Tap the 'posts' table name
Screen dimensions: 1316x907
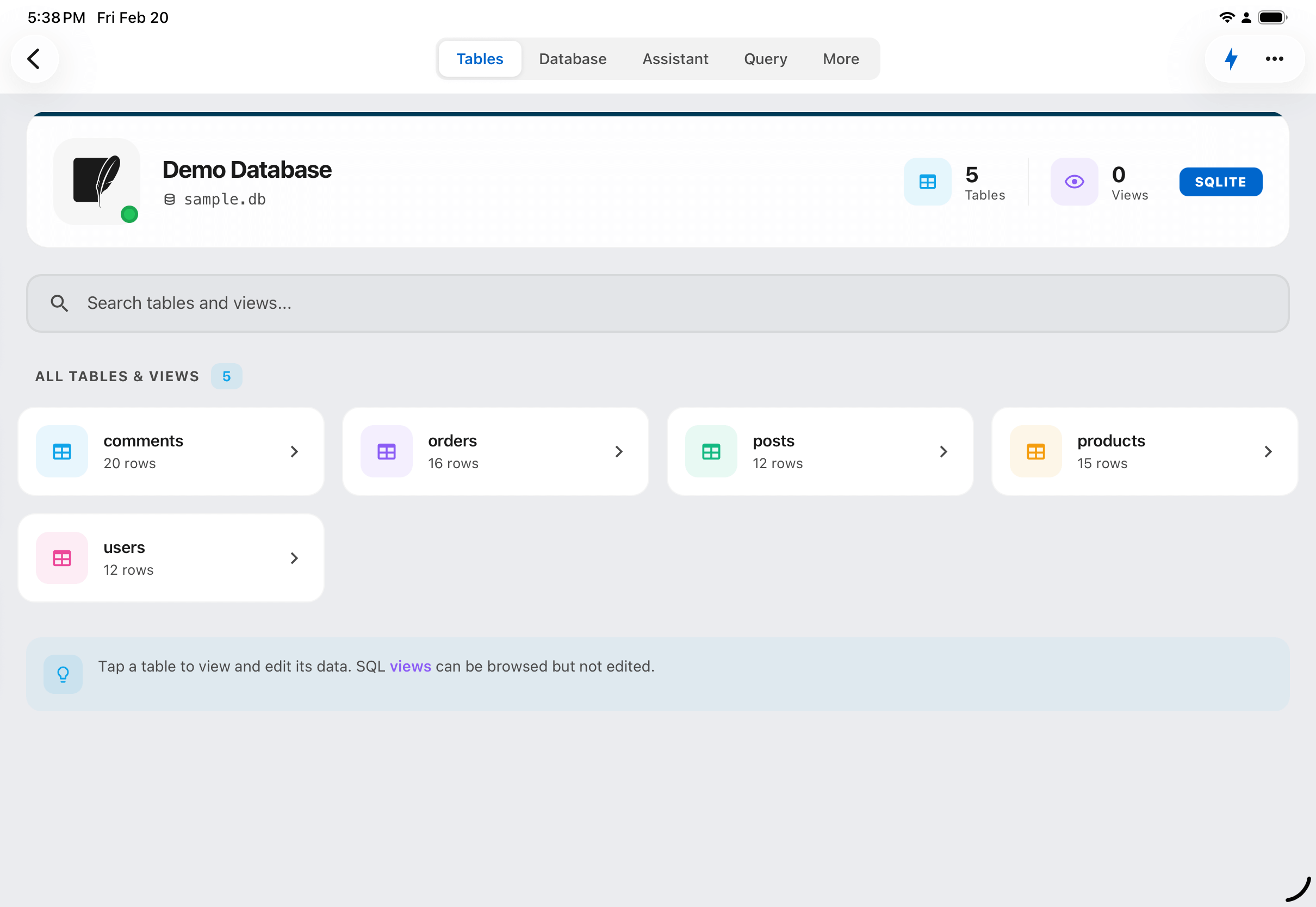tap(773, 441)
